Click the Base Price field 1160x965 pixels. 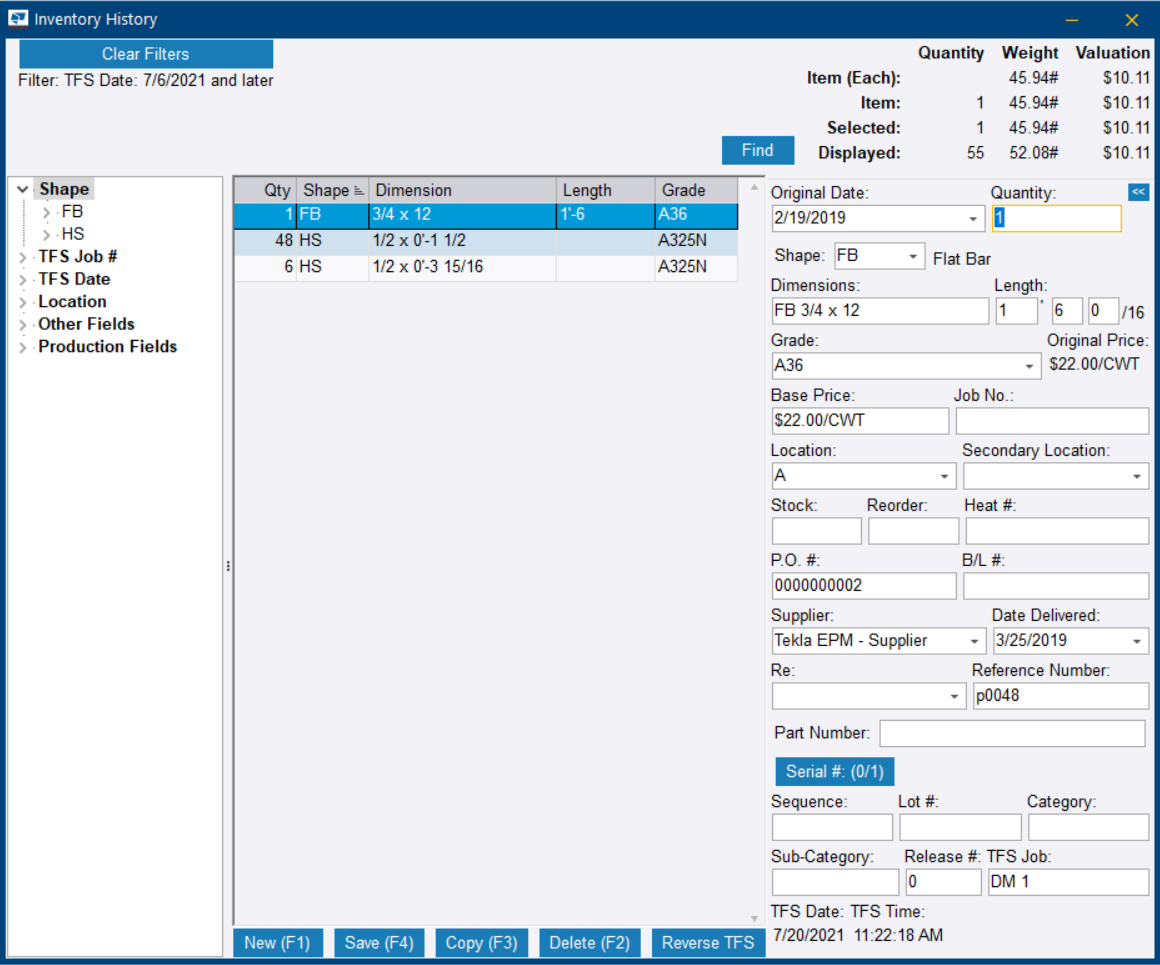click(860, 421)
